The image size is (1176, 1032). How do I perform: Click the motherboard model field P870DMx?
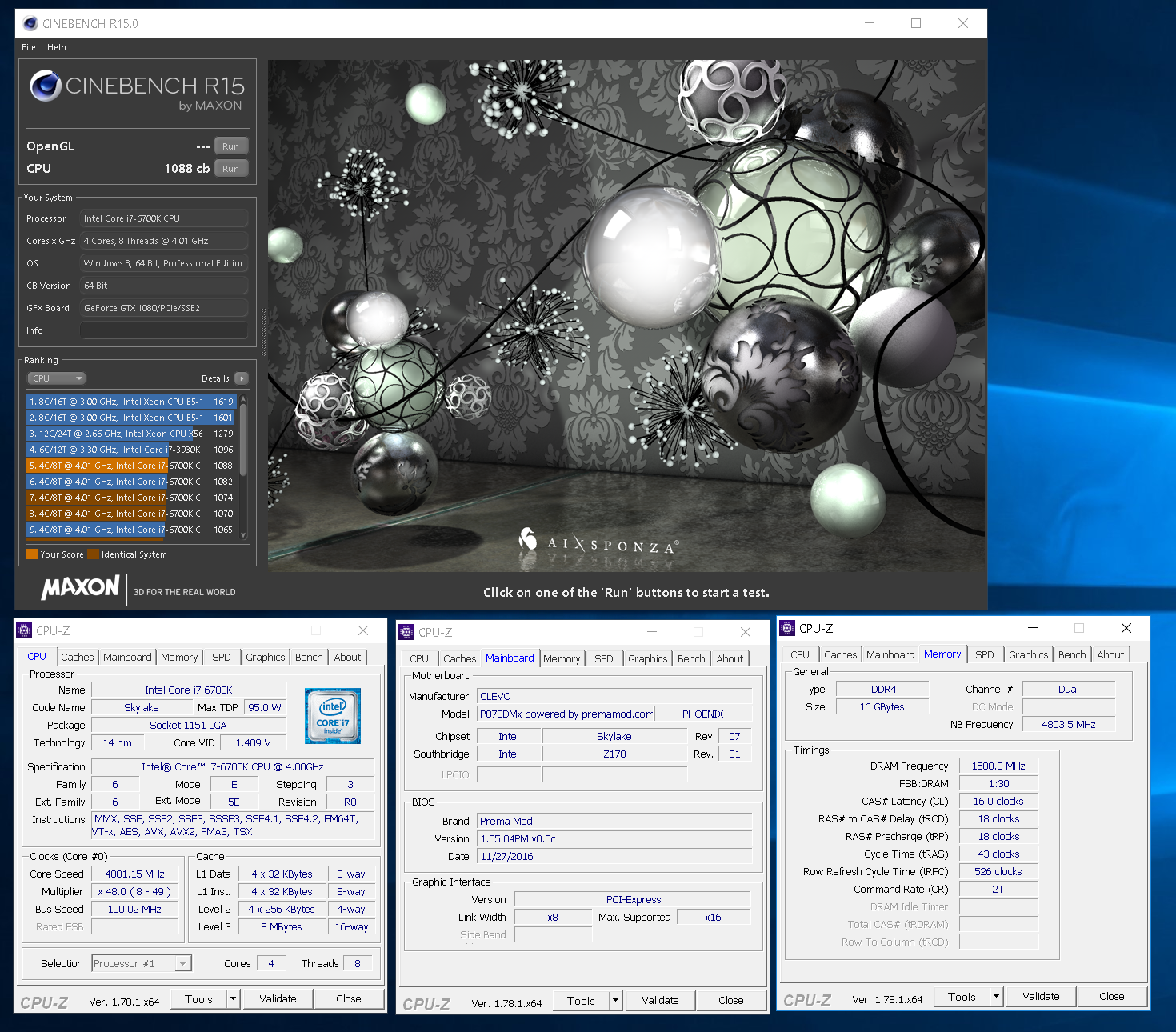pyautogui.click(x=566, y=714)
